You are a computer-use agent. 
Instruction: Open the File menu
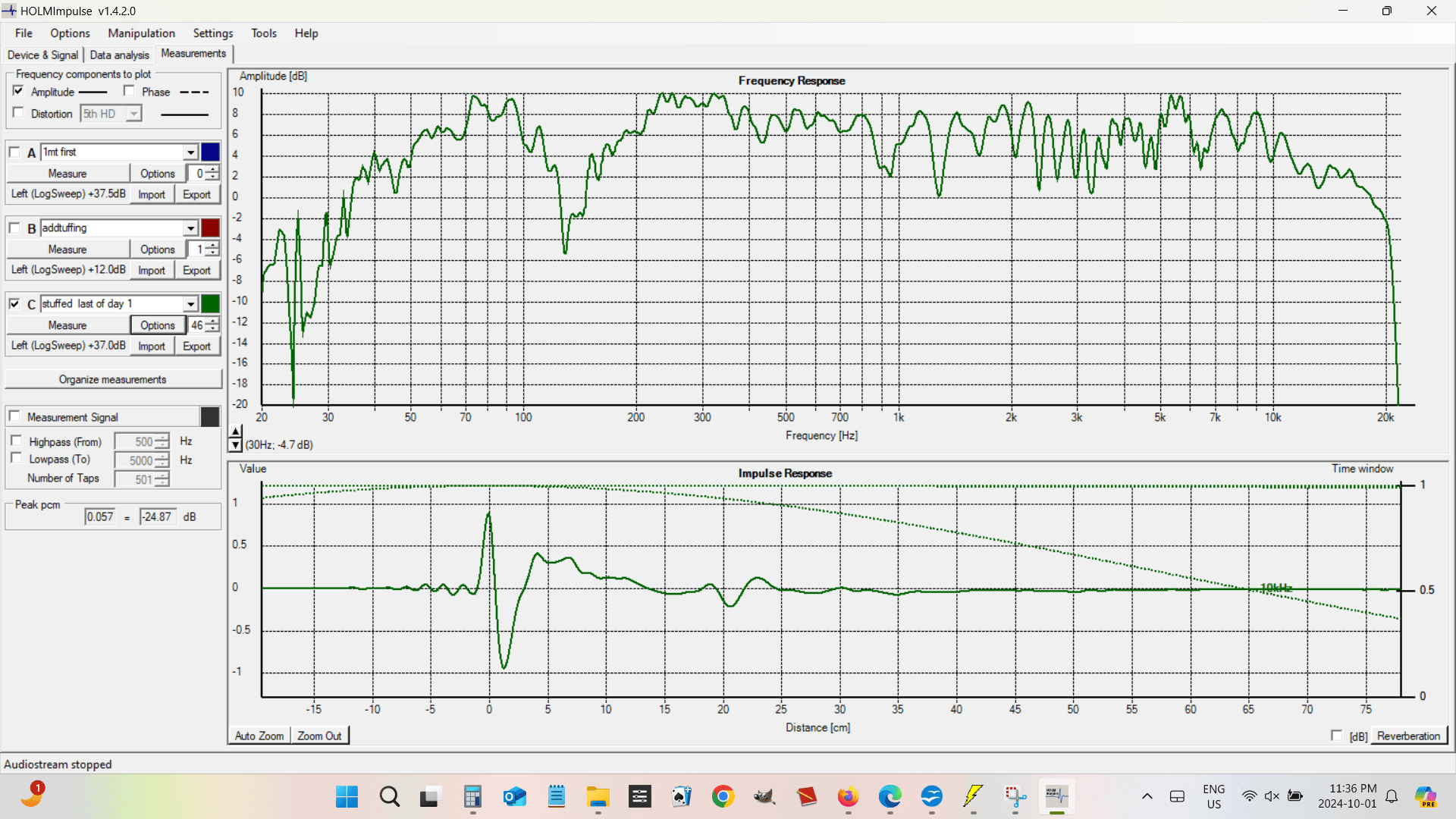(x=24, y=33)
